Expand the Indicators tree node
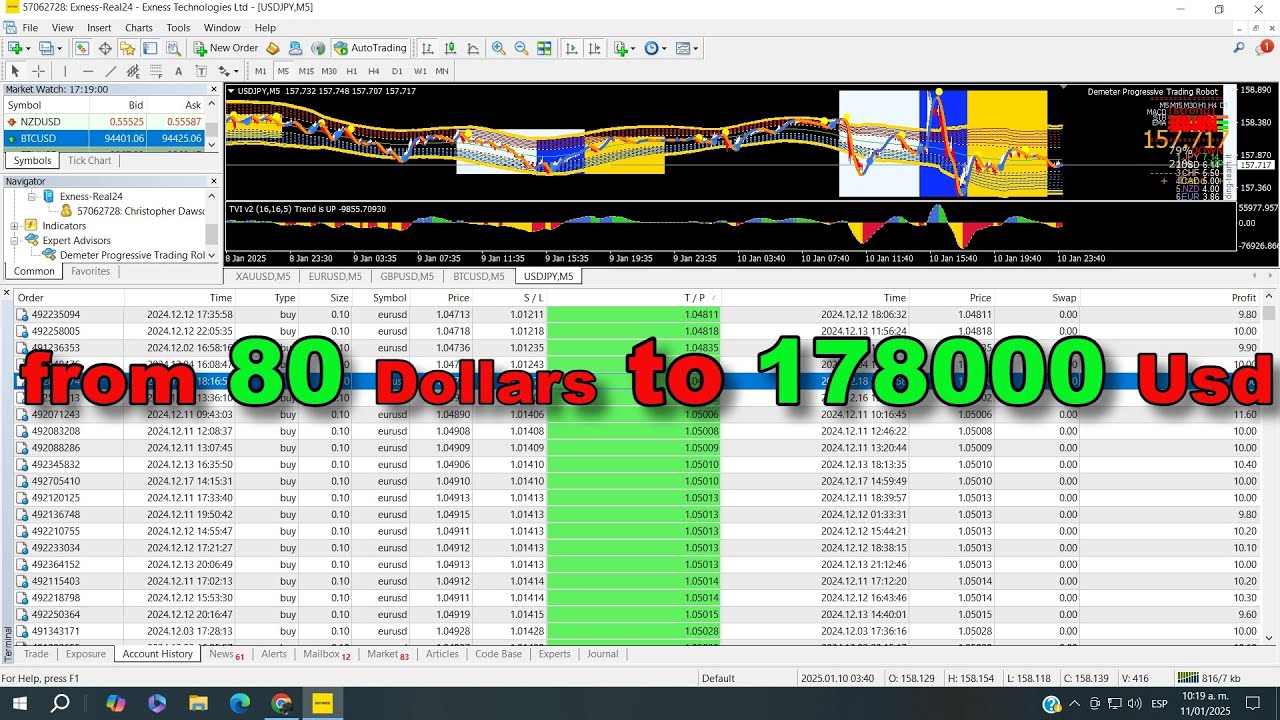 coord(15,226)
